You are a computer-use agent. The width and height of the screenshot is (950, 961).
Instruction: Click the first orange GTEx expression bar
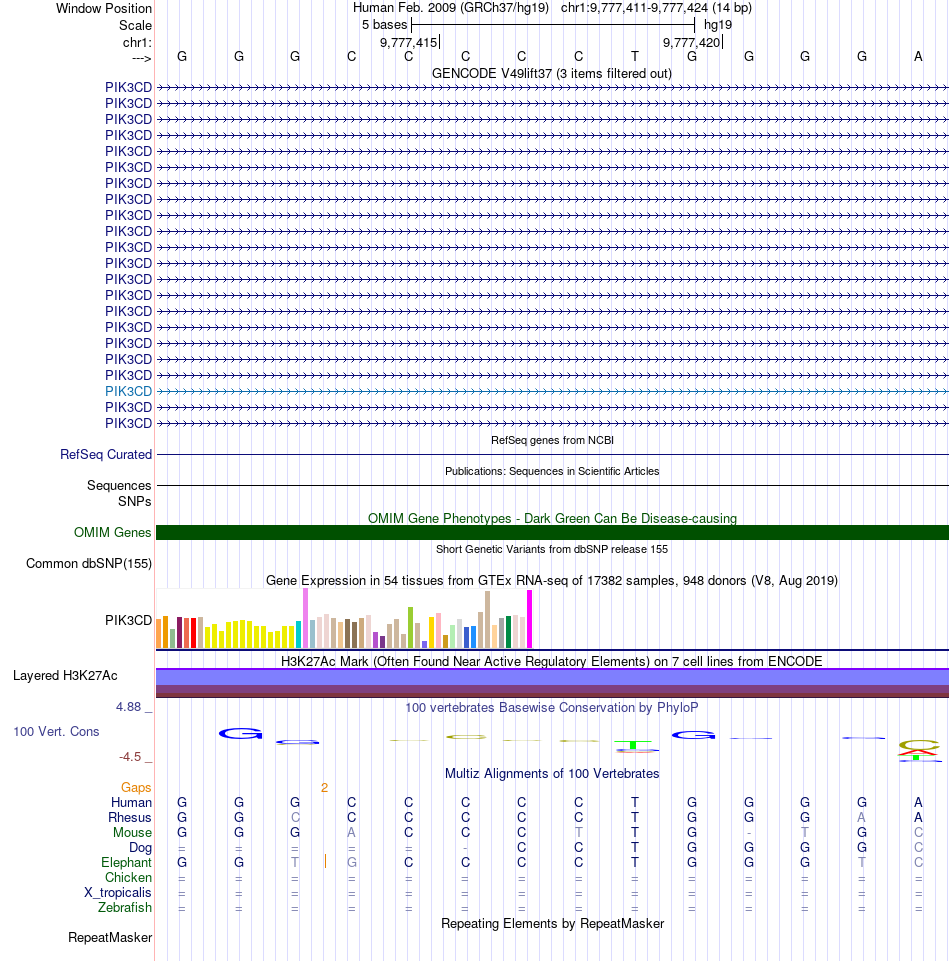(159, 634)
